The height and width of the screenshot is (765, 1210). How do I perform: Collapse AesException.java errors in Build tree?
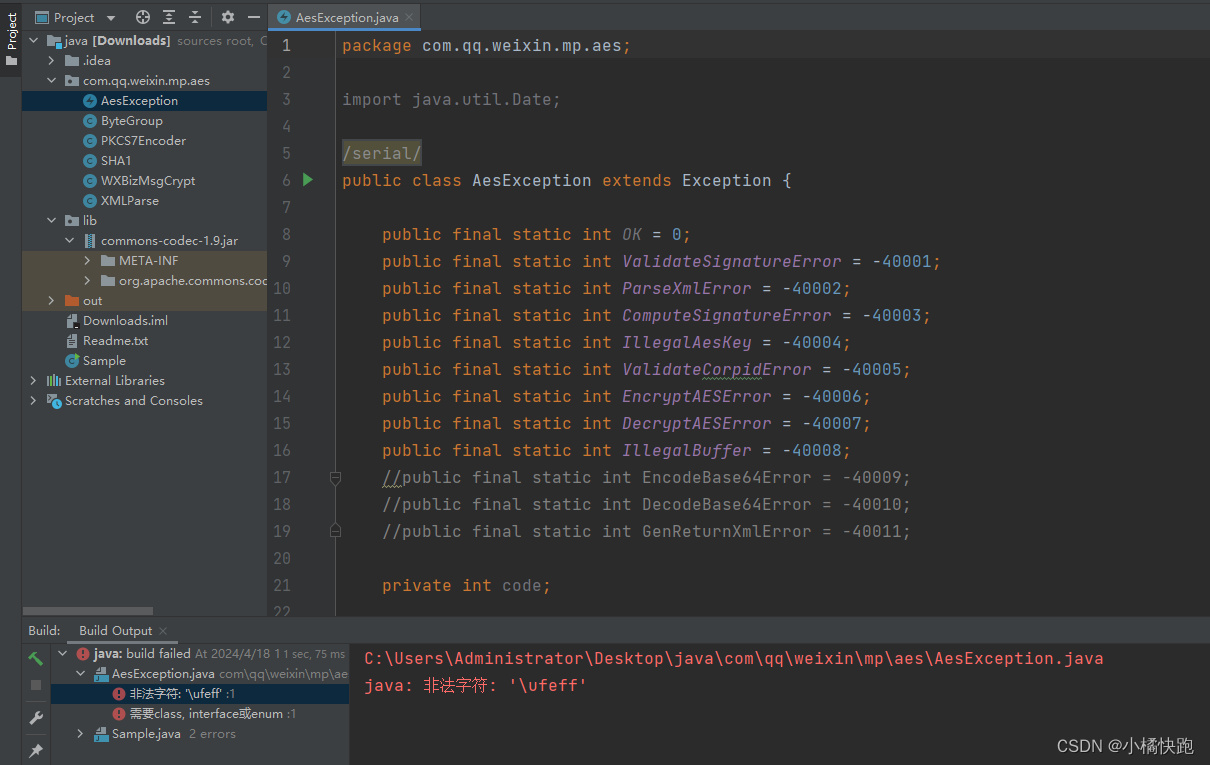point(81,674)
